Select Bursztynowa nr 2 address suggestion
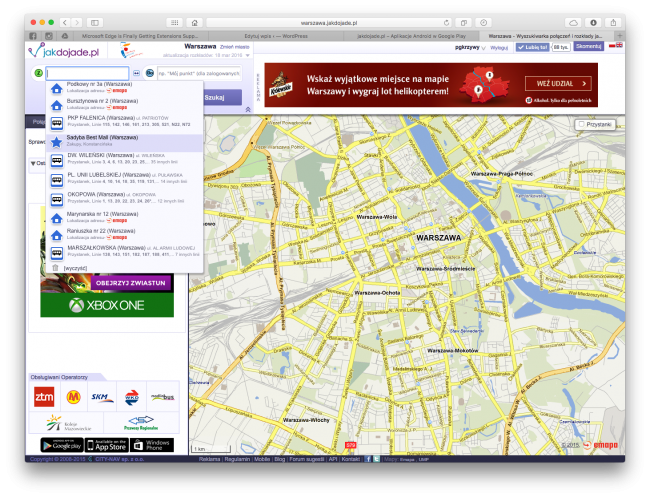 [x=125, y=104]
